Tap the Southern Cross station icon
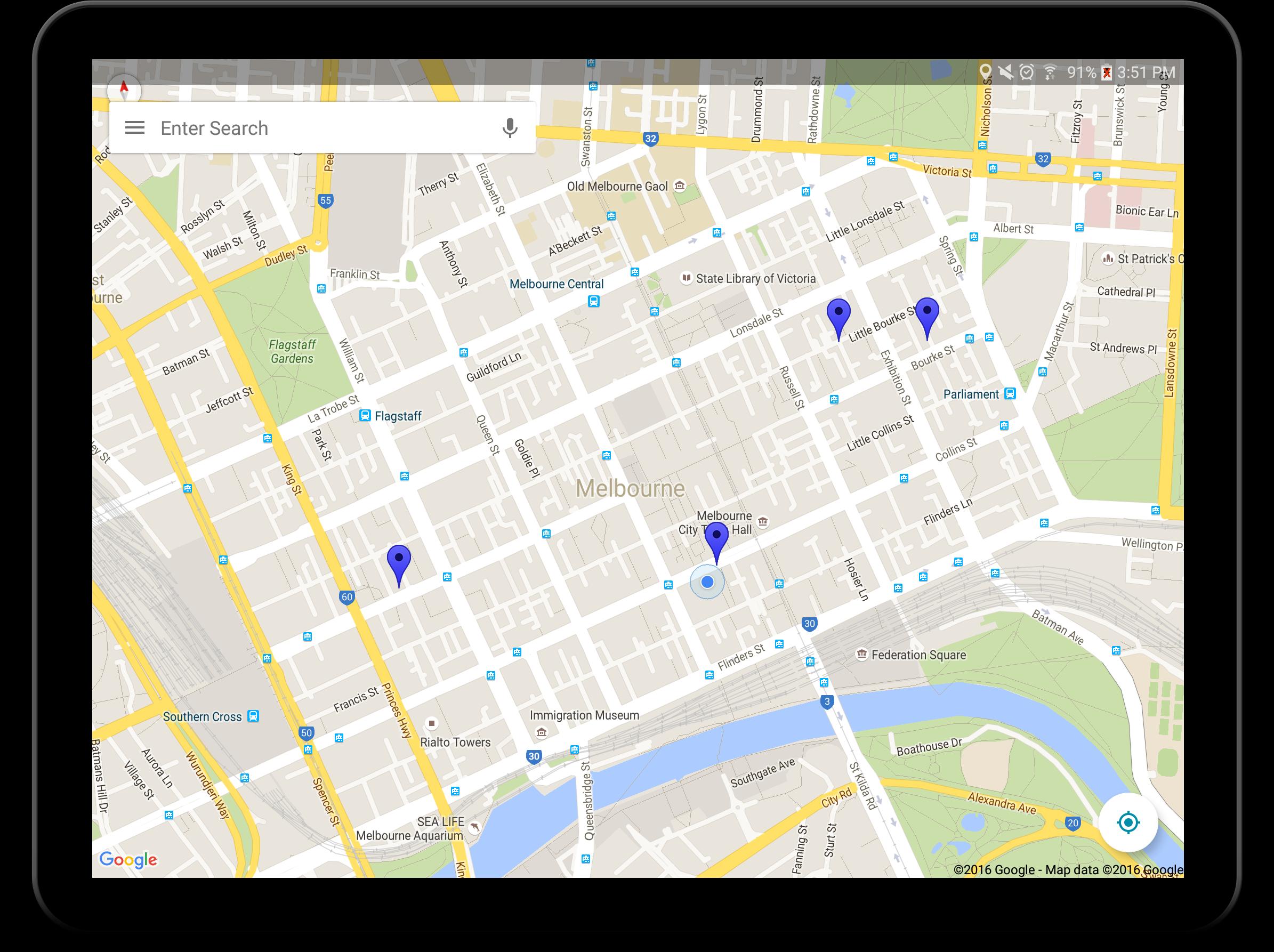The height and width of the screenshot is (952, 1274). (253, 716)
